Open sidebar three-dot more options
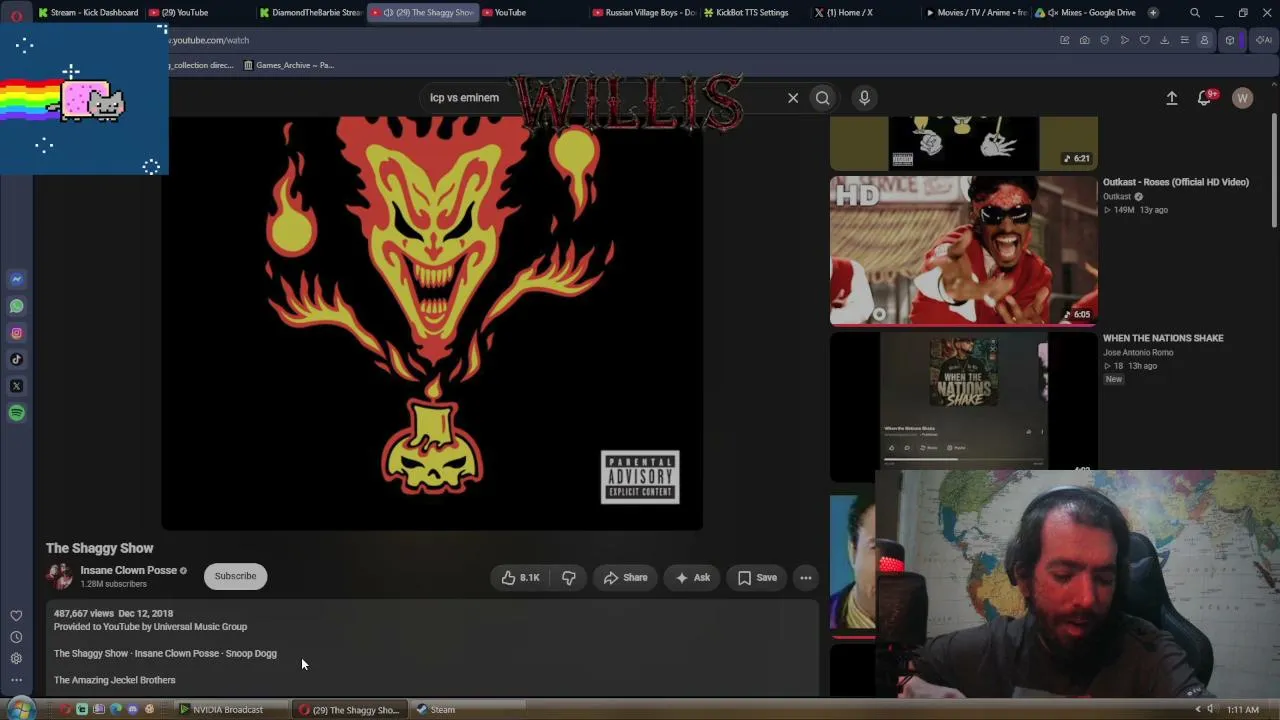Screen dimensions: 1280x720 click(16, 680)
